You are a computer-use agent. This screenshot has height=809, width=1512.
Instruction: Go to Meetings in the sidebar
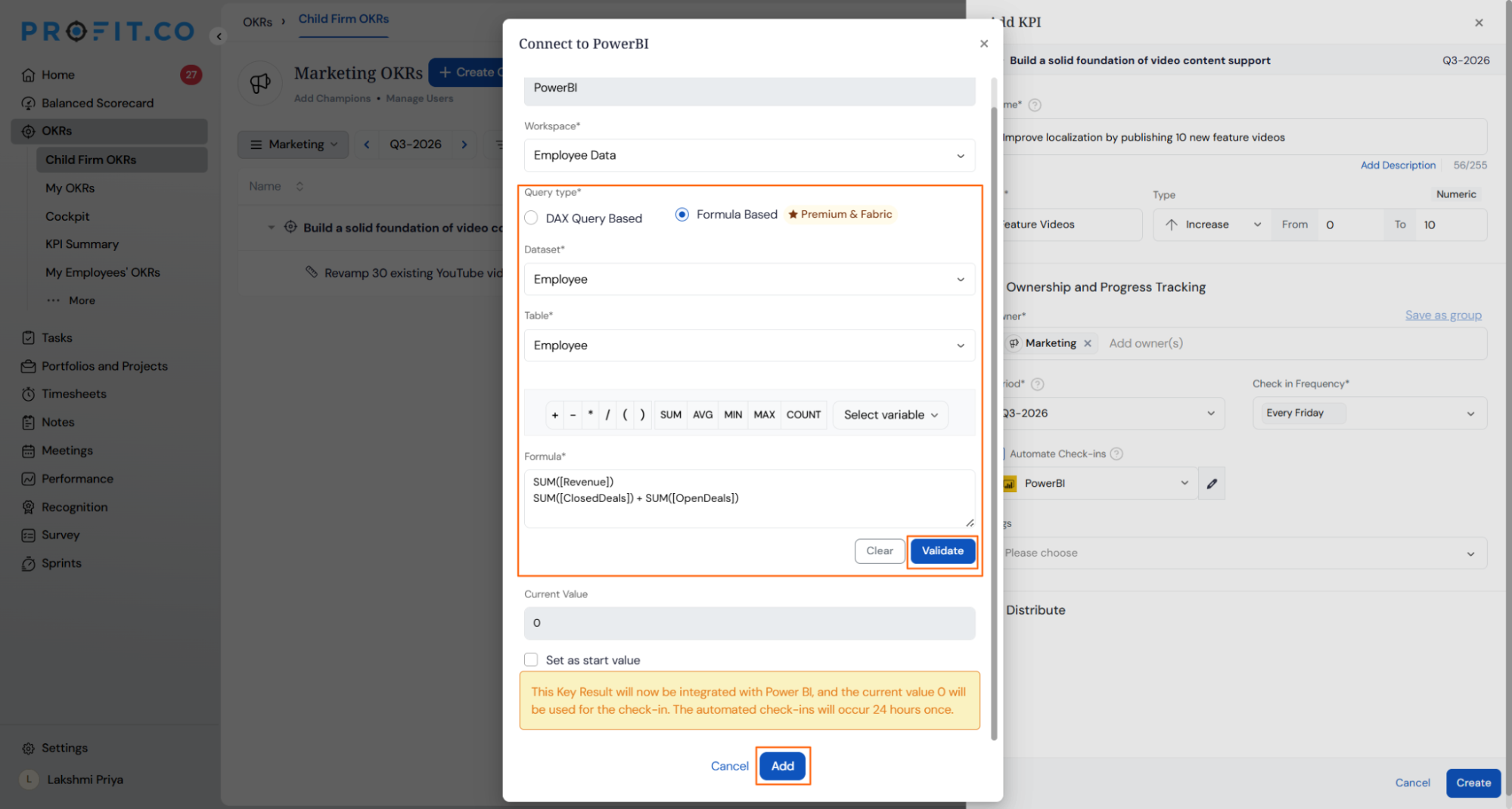67,451
